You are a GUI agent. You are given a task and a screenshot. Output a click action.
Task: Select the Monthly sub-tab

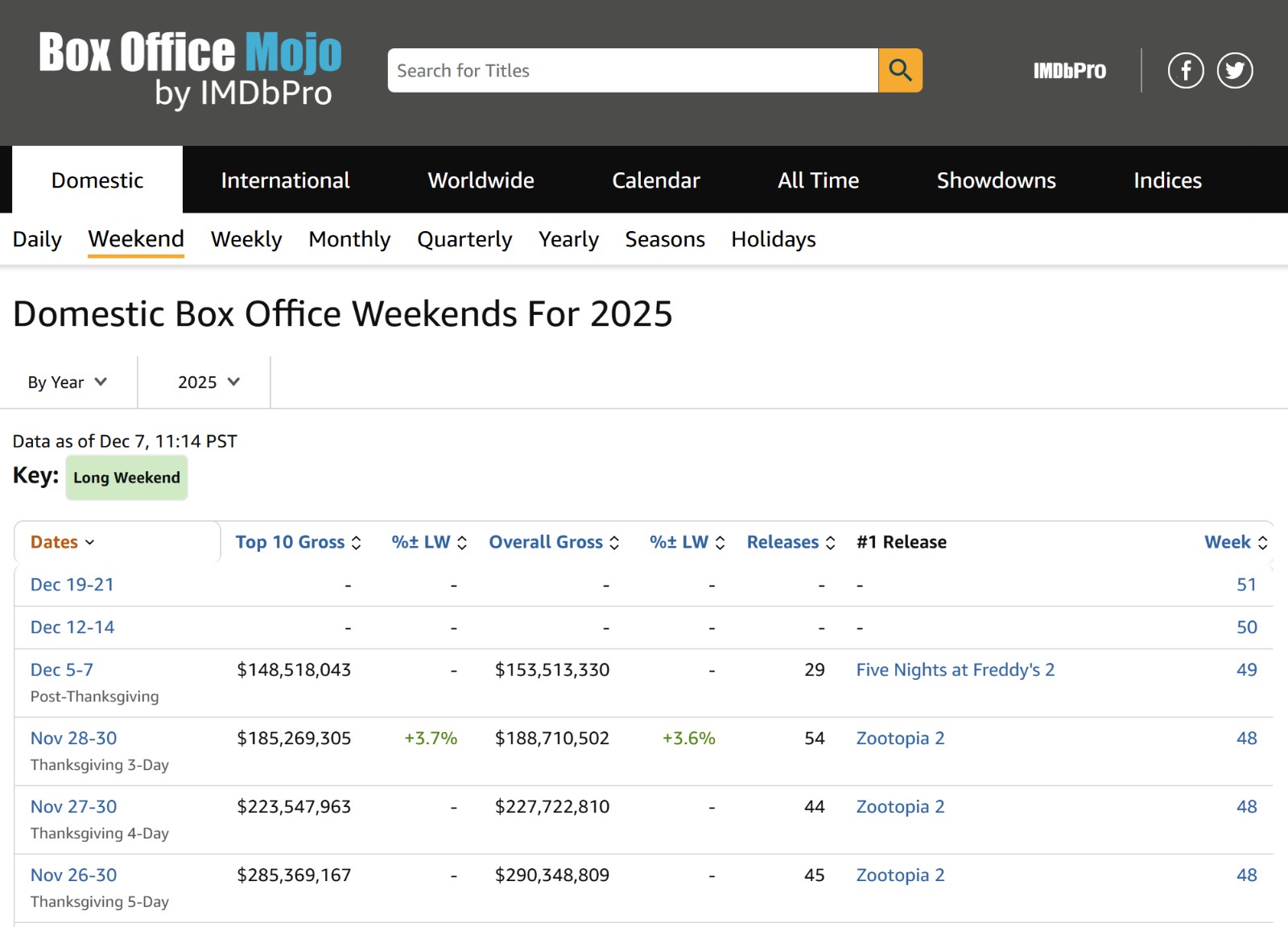coord(349,239)
